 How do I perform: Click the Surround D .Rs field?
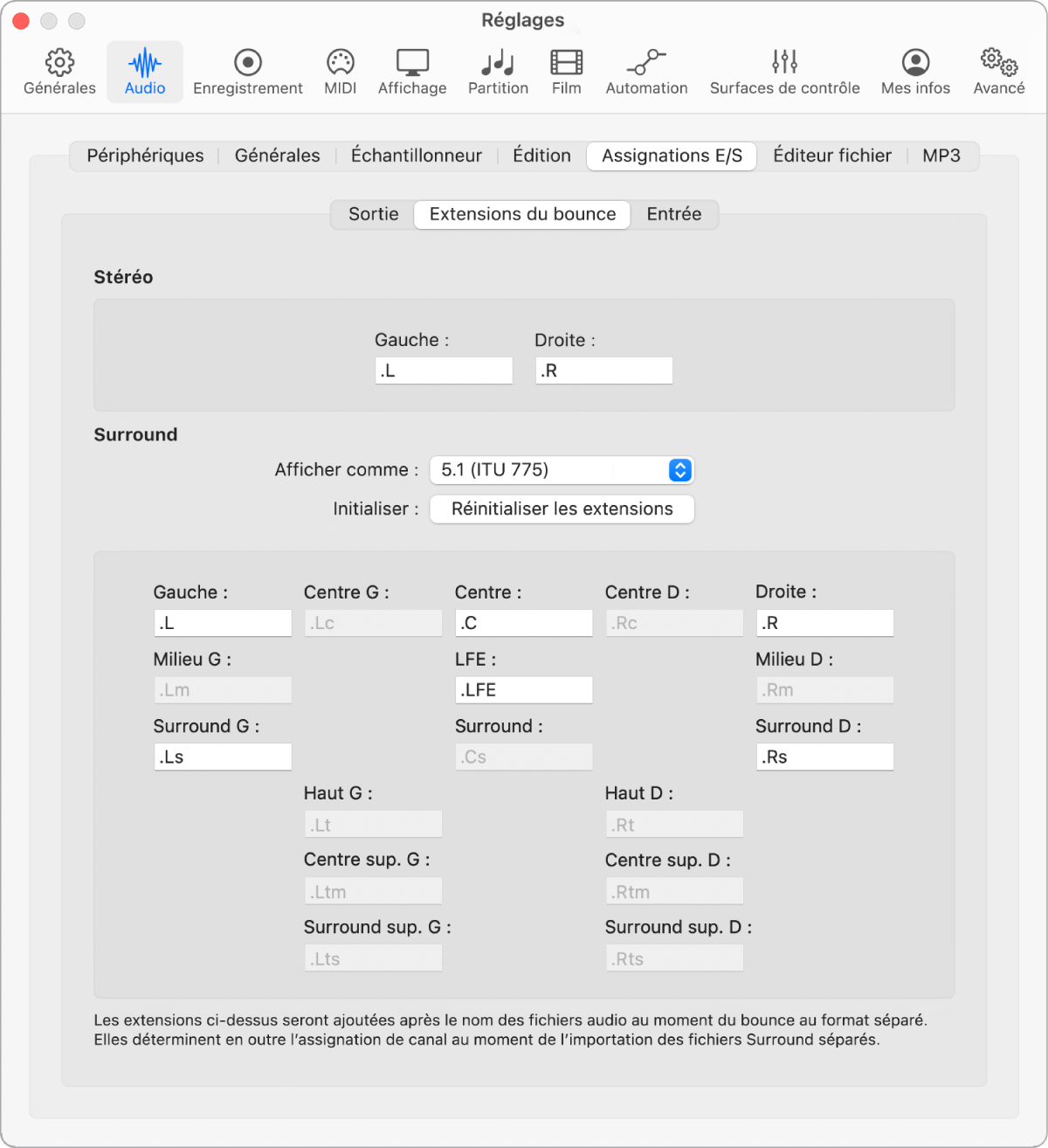tap(824, 757)
